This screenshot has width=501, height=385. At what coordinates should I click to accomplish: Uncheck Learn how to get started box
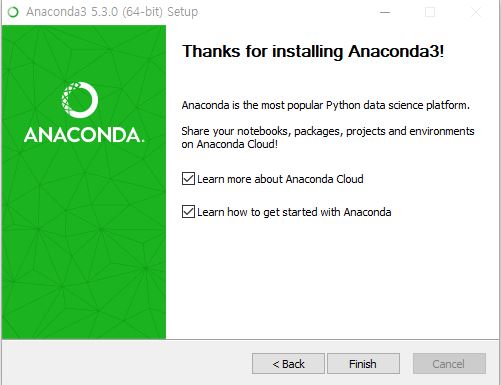click(x=188, y=212)
